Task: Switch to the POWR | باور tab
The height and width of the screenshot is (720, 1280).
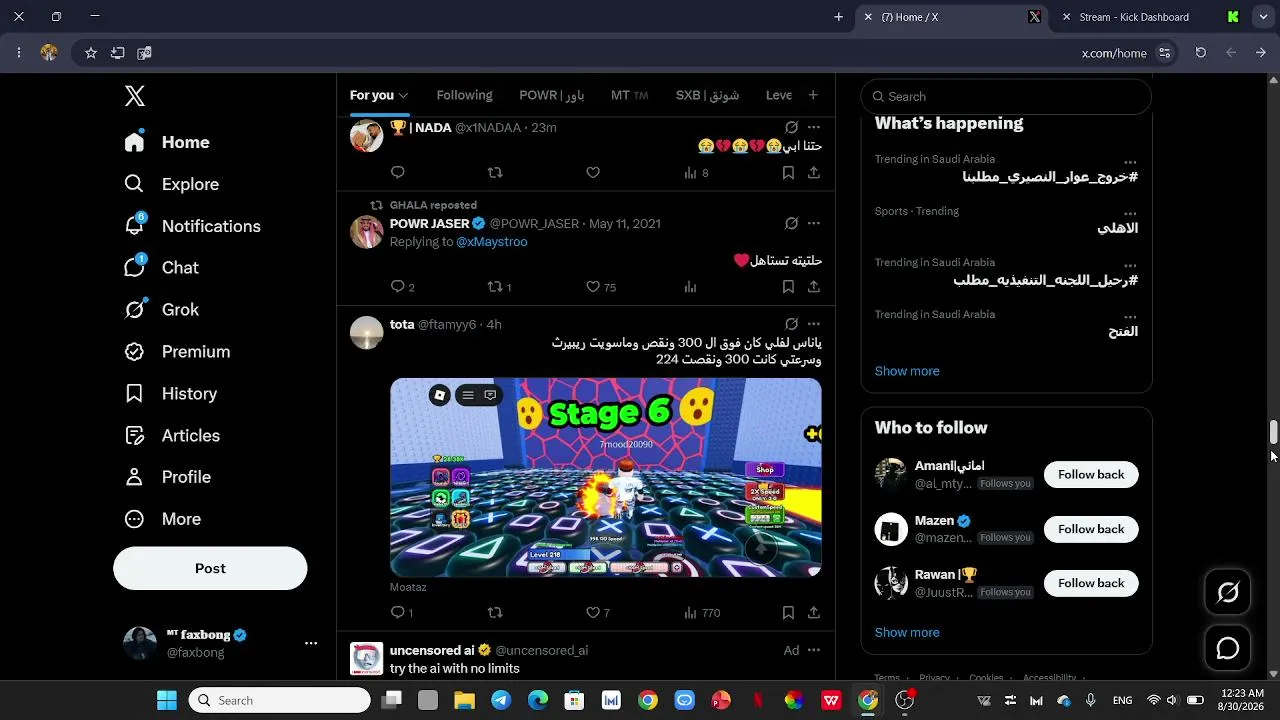Action: pyautogui.click(x=552, y=95)
